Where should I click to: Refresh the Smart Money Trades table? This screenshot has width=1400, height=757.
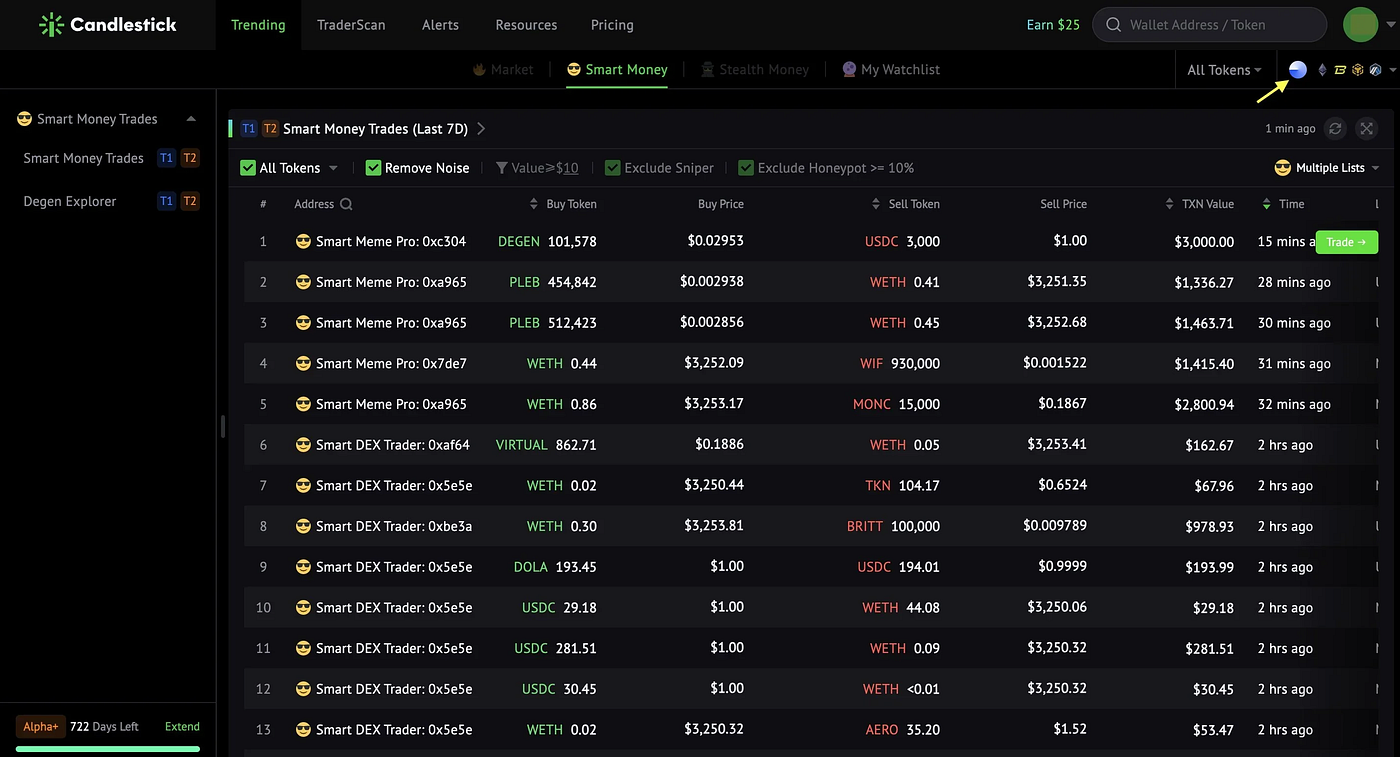click(x=1335, y=128)
